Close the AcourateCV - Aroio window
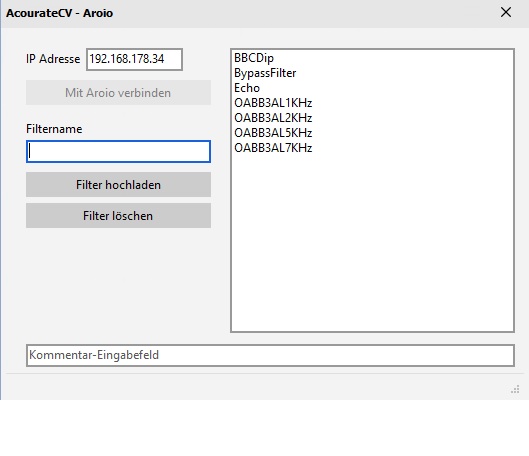 point(506,12)
